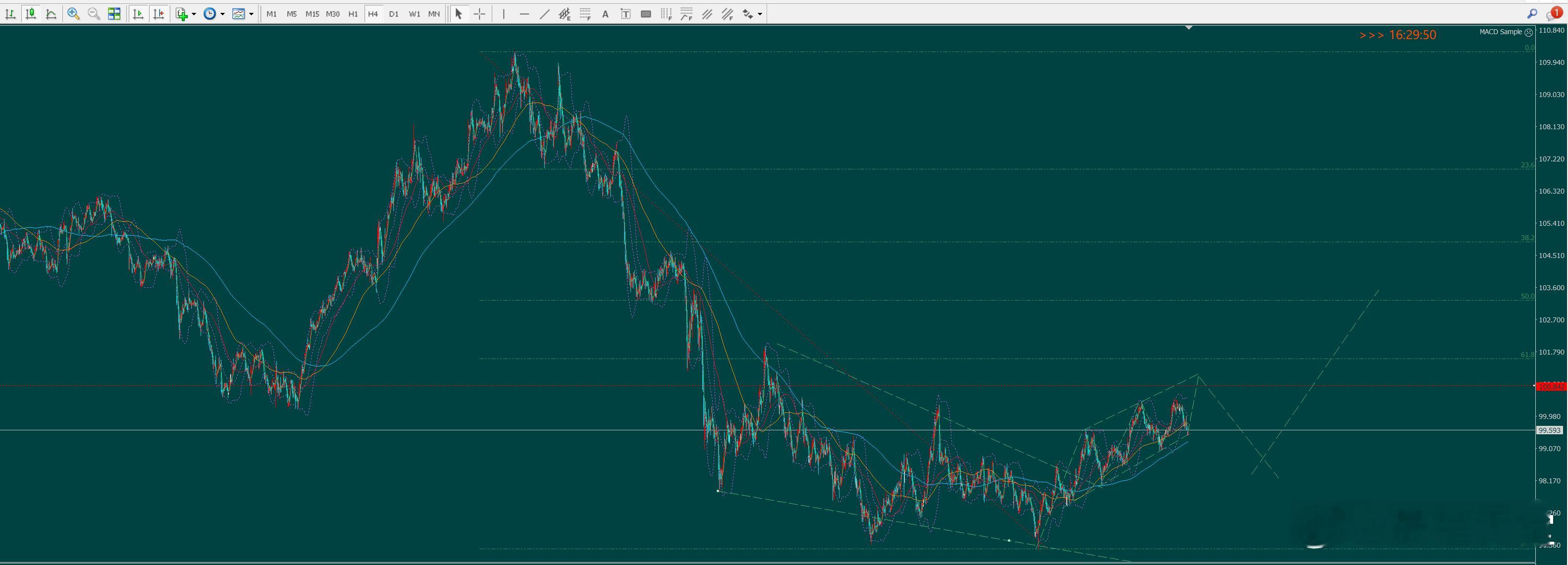Screen dimensions: 1568x565
Task: Switch to line chart mode
Action: point(51,13)
